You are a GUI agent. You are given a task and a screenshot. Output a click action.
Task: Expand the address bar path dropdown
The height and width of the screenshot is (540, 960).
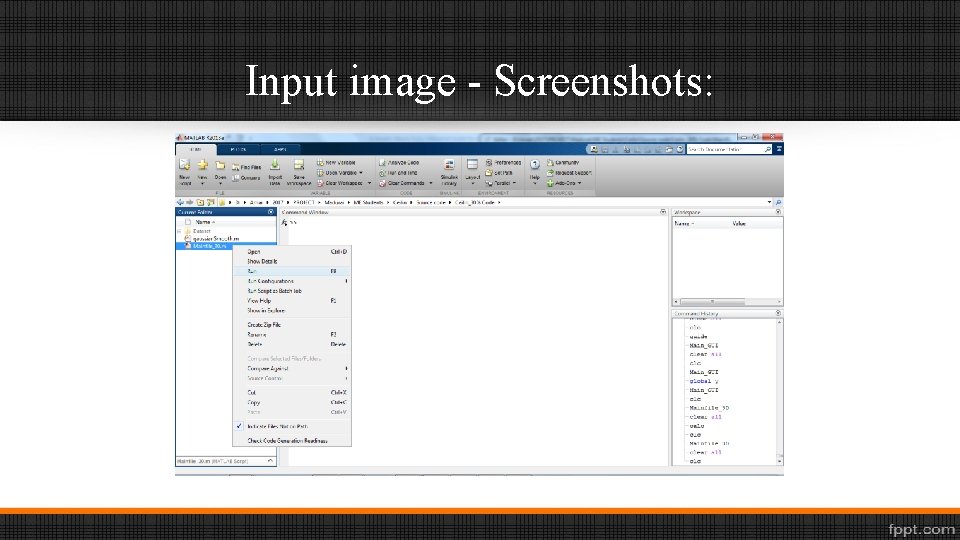(x=770, y=202)
